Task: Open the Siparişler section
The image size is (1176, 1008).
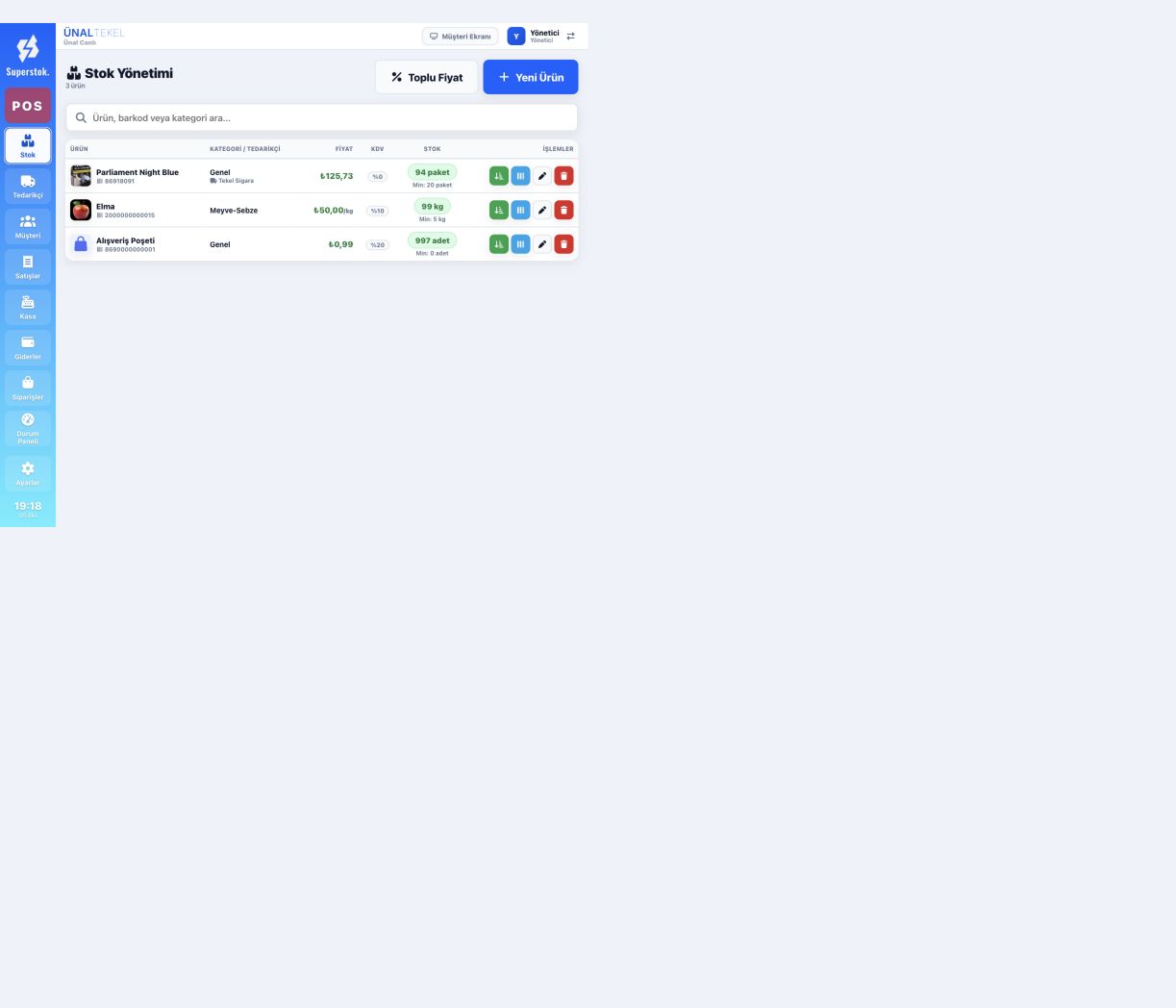Action: pyautogui.click(x=28, y=388)
